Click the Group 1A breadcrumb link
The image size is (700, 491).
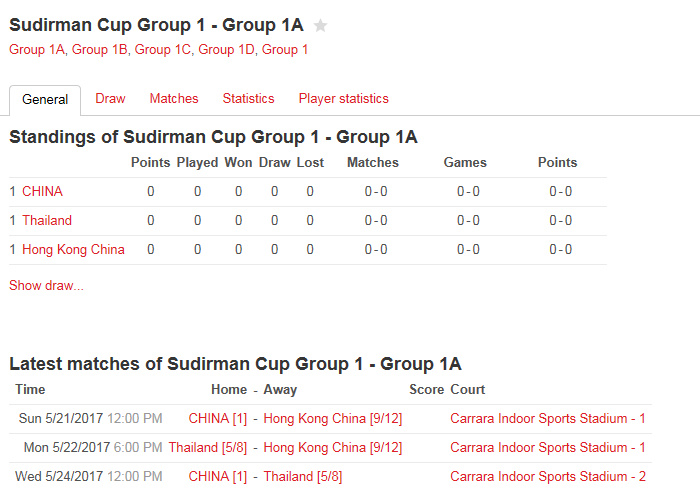coord(37,49)
